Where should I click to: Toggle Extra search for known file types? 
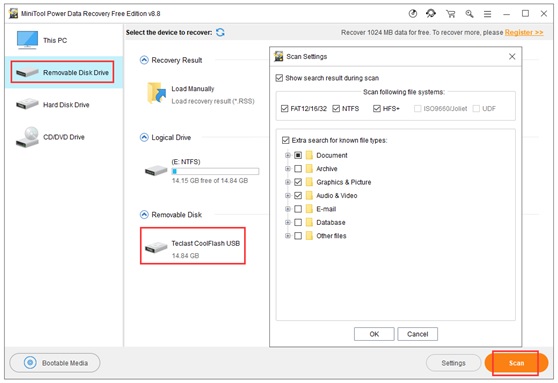point(285,140)
